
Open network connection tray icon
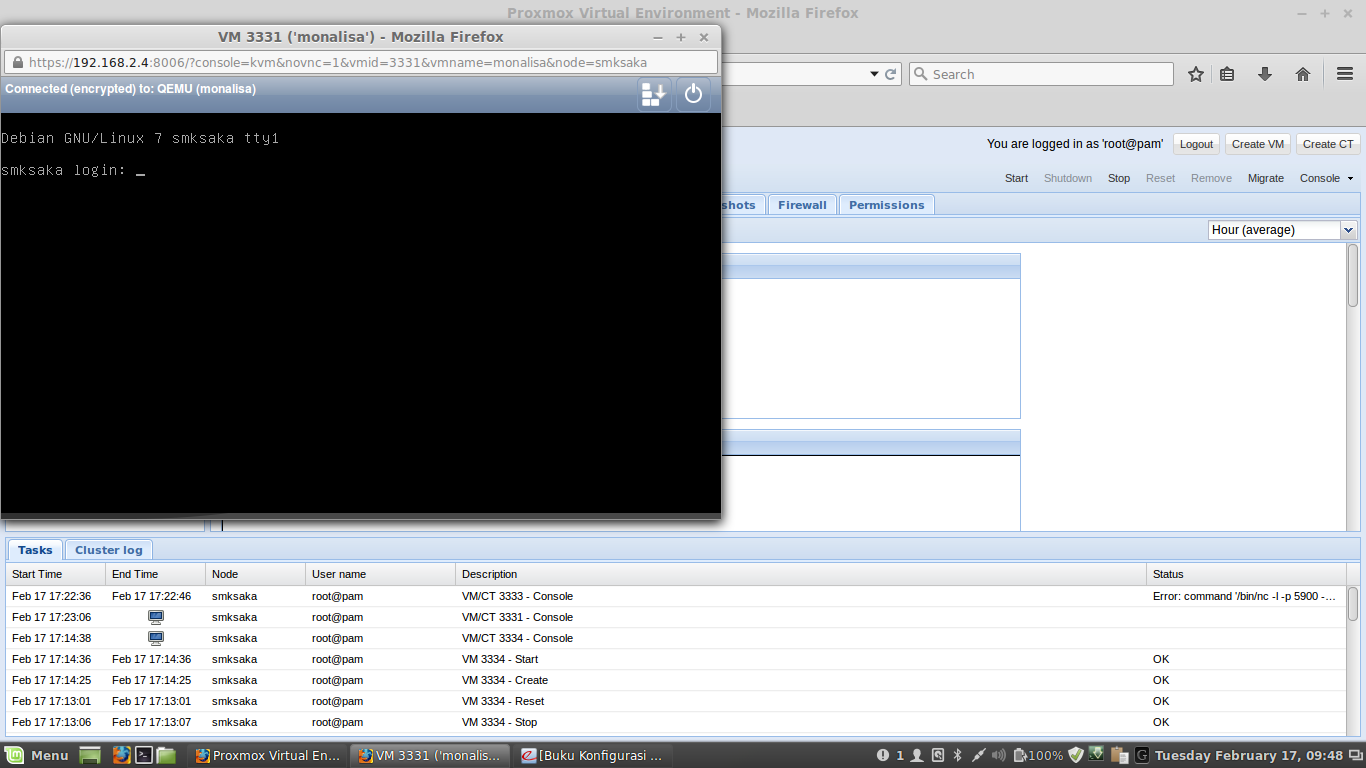[x=978, y=755]
